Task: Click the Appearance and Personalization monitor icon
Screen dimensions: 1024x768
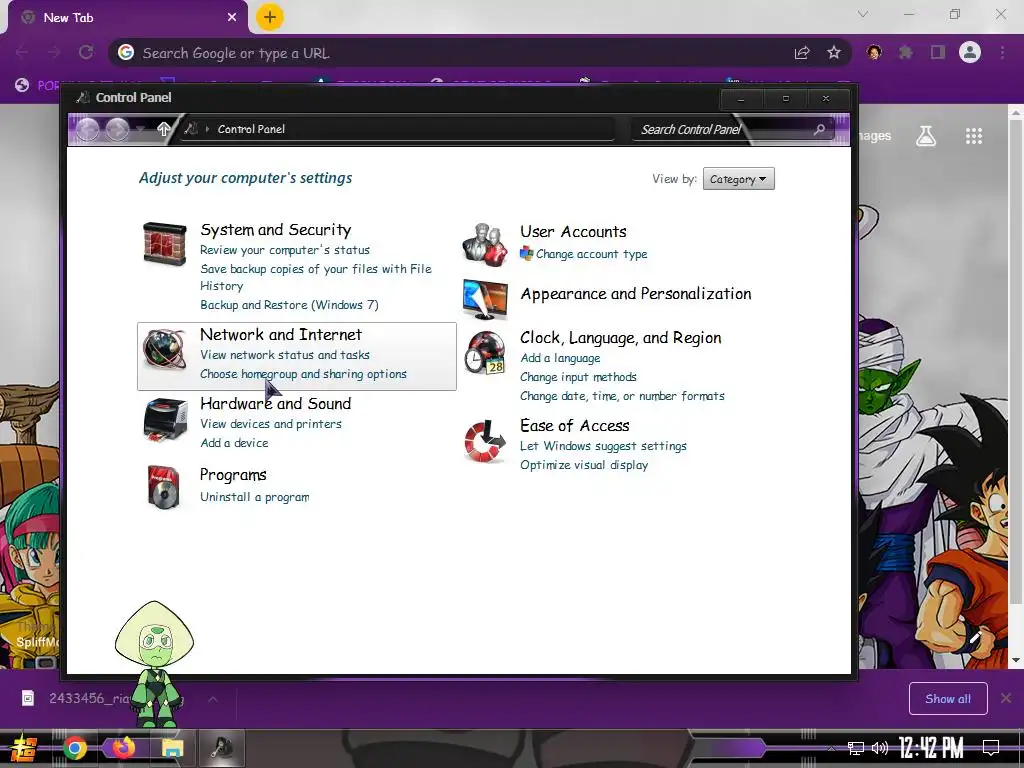Action: [x=485, y=299]
